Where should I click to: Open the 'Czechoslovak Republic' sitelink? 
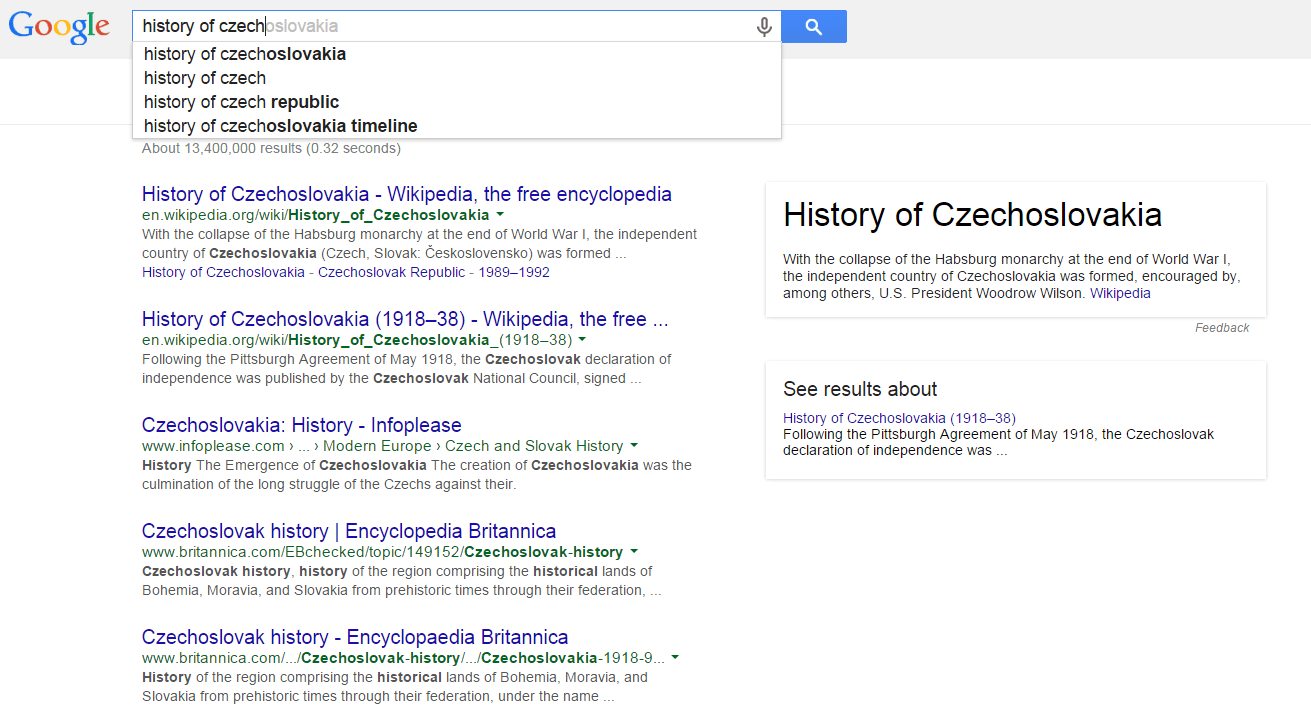(392, 272)
